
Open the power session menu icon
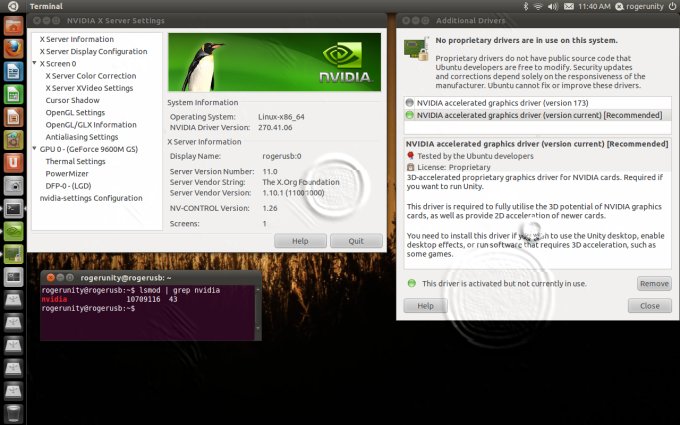click(672, 6)
